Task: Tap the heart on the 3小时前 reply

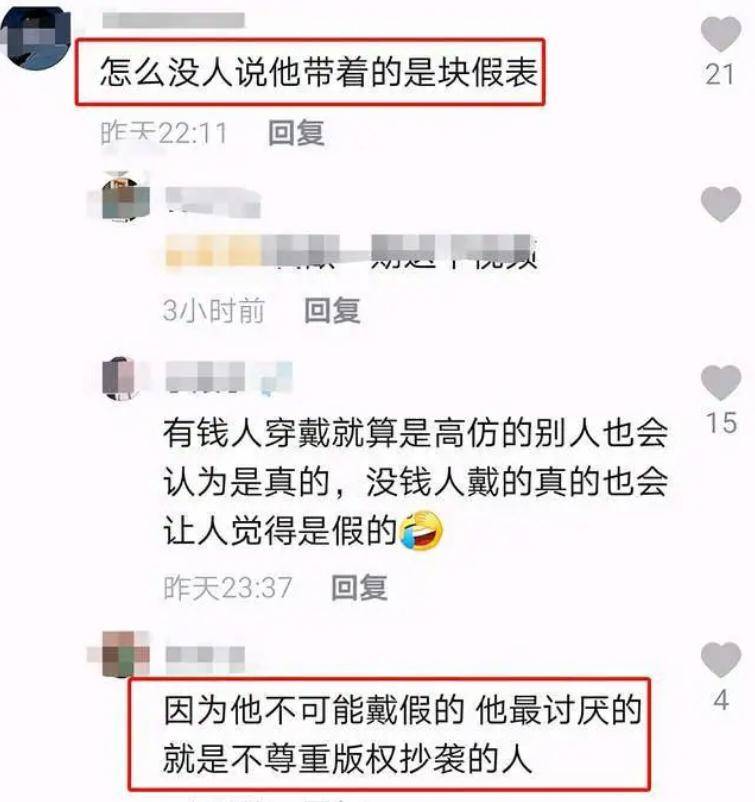Action: [x=721, y=204]
